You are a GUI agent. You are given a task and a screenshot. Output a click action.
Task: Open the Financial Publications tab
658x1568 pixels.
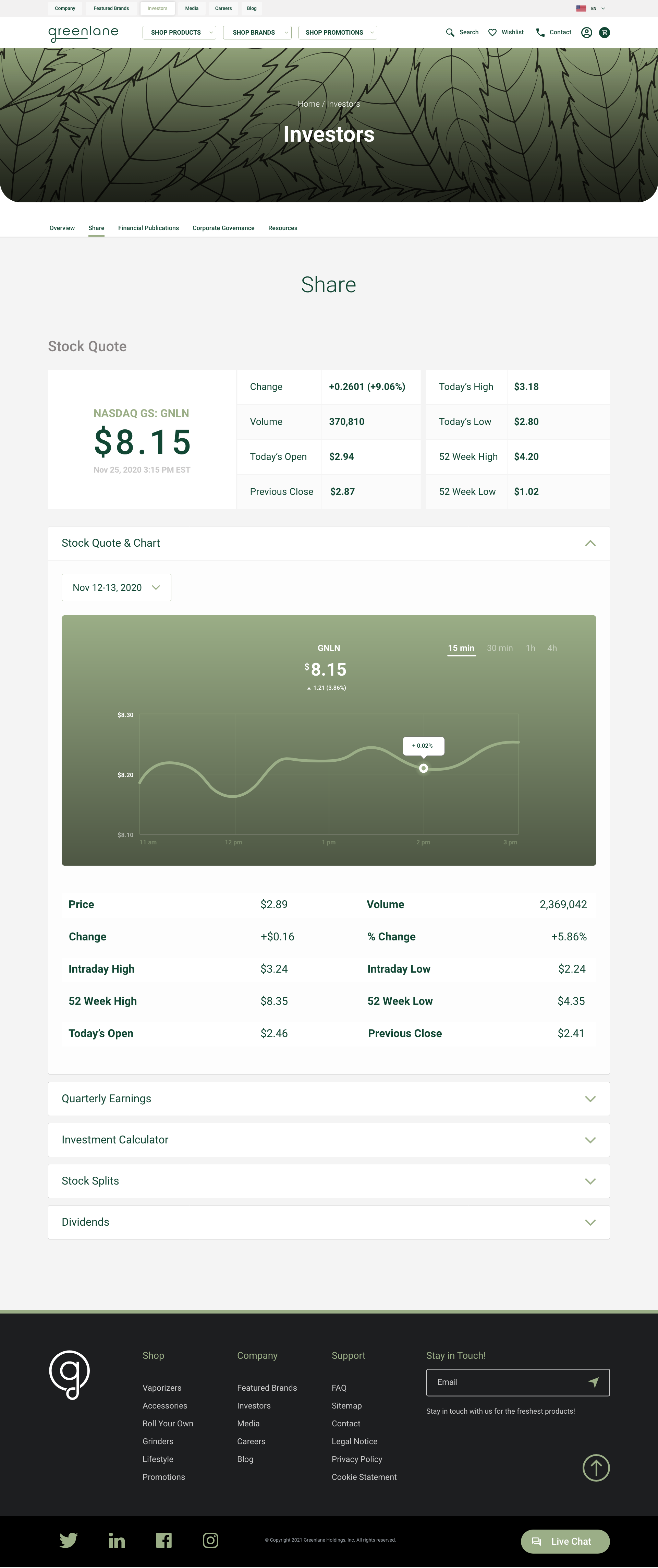[x=148, y=228]
